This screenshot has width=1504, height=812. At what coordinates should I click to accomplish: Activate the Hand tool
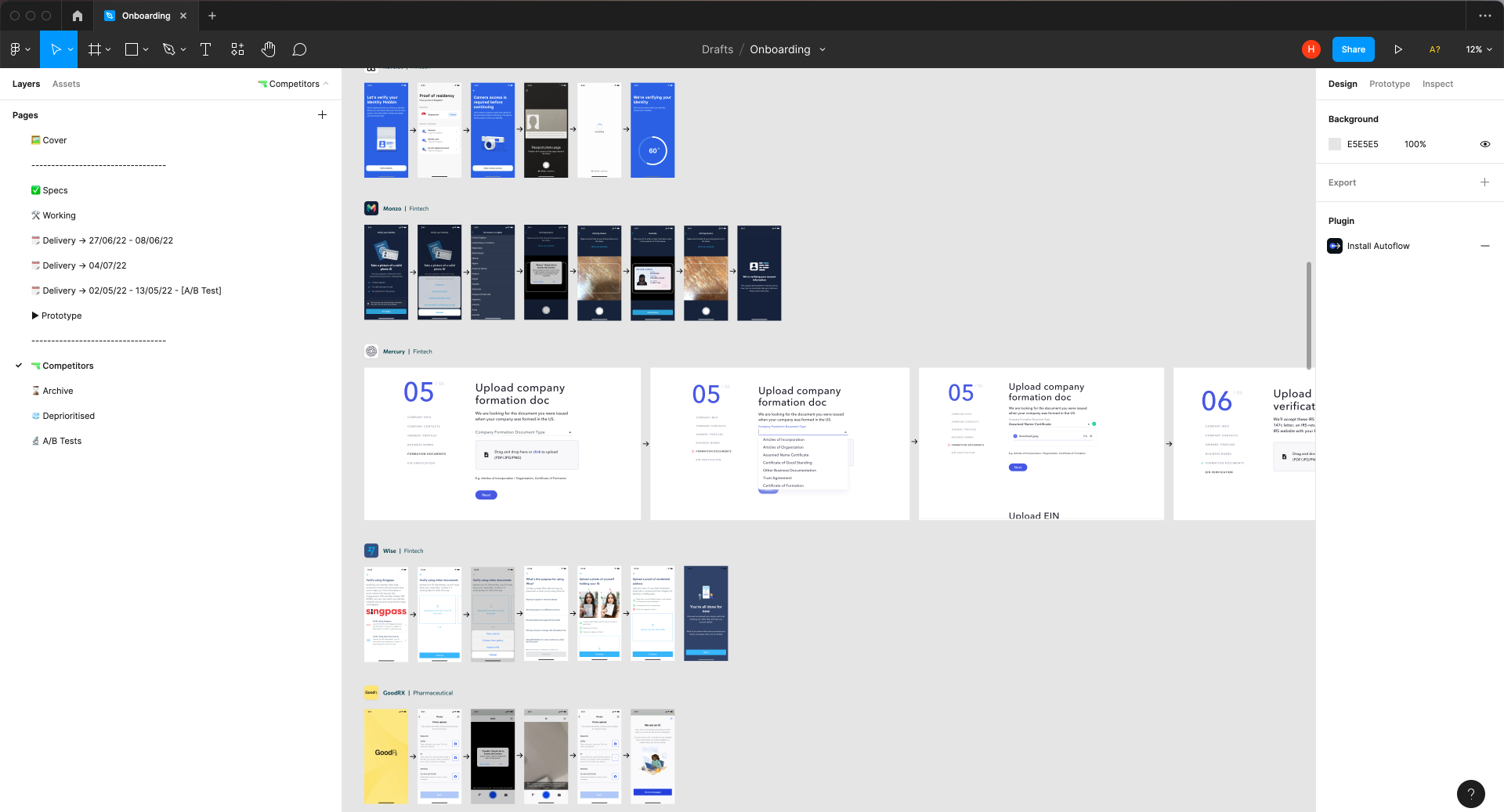tap(269, 49)
